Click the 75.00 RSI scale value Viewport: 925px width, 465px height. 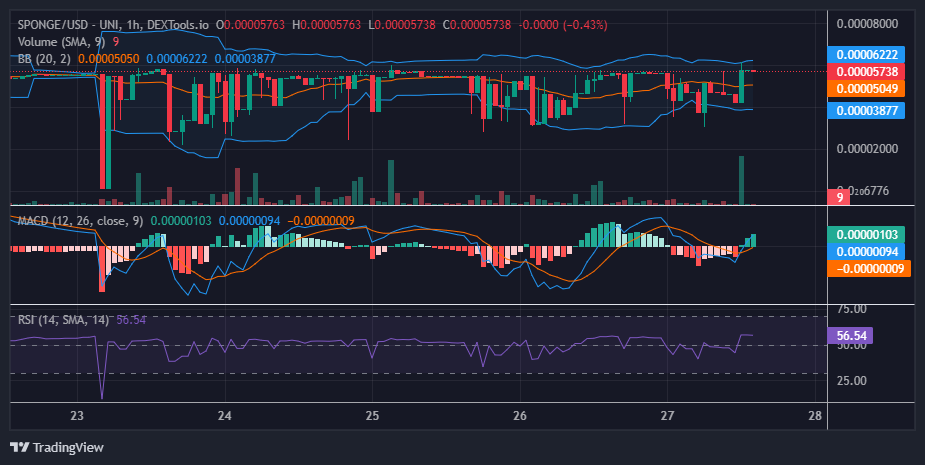tap(852, 309)
